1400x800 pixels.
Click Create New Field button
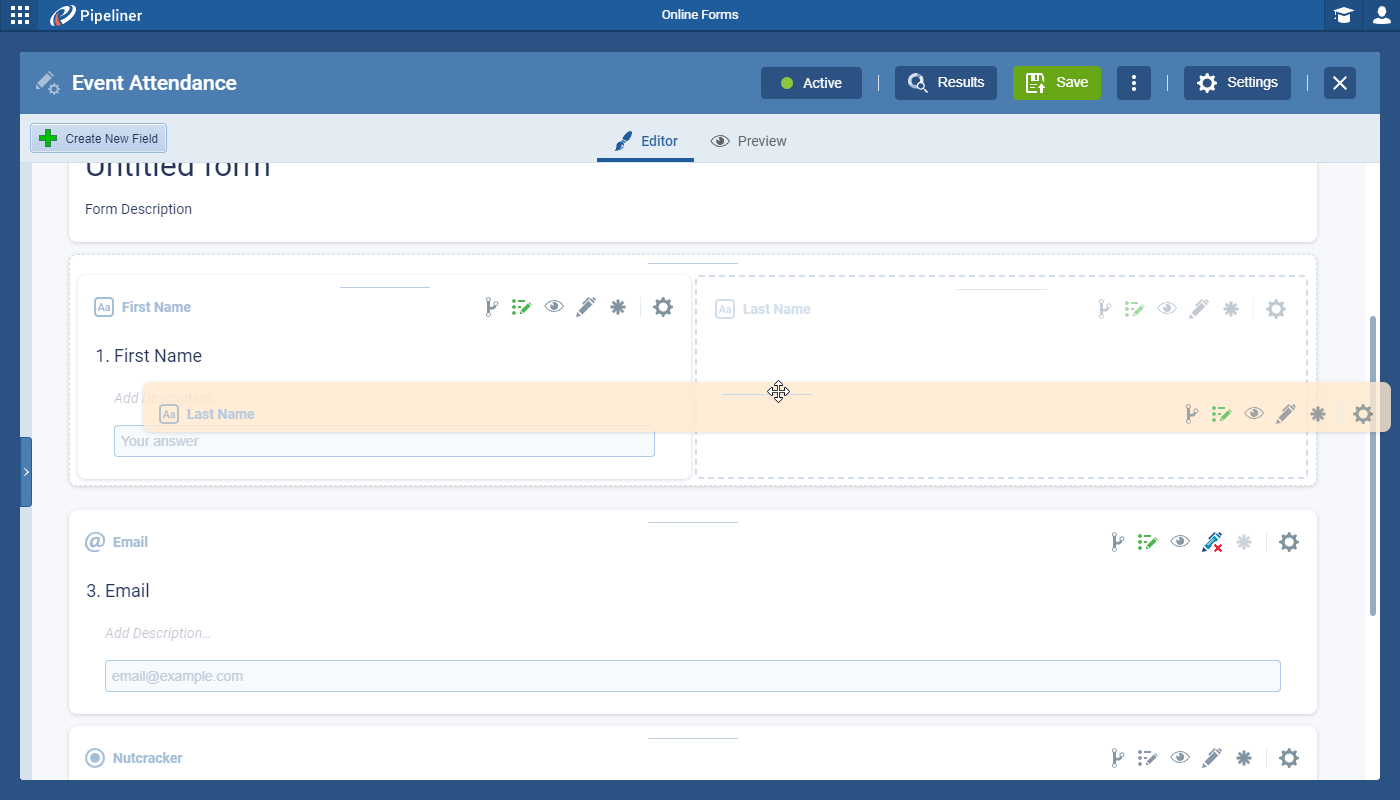[x=98, y=138]
